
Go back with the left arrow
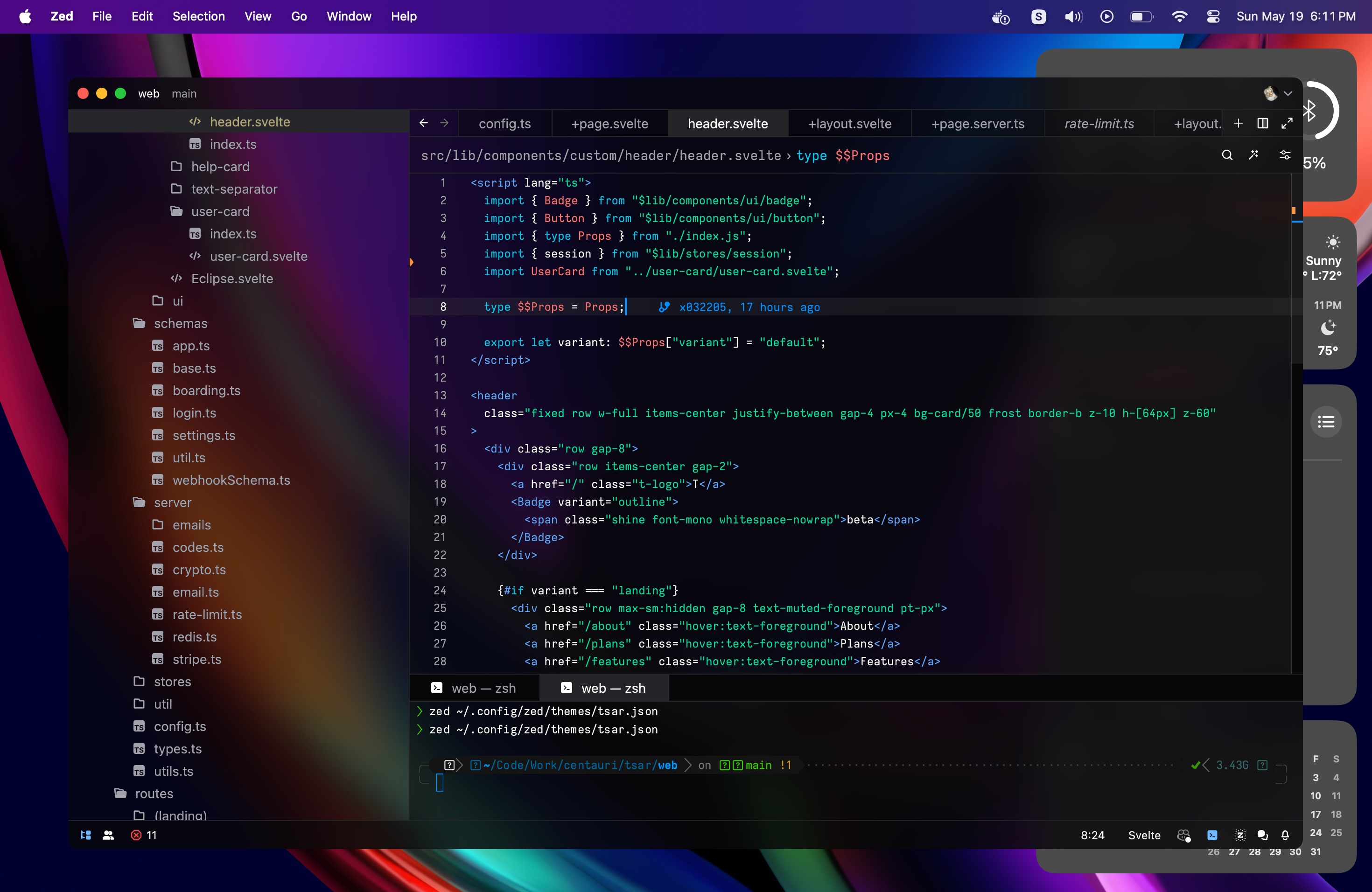point(424,123)
